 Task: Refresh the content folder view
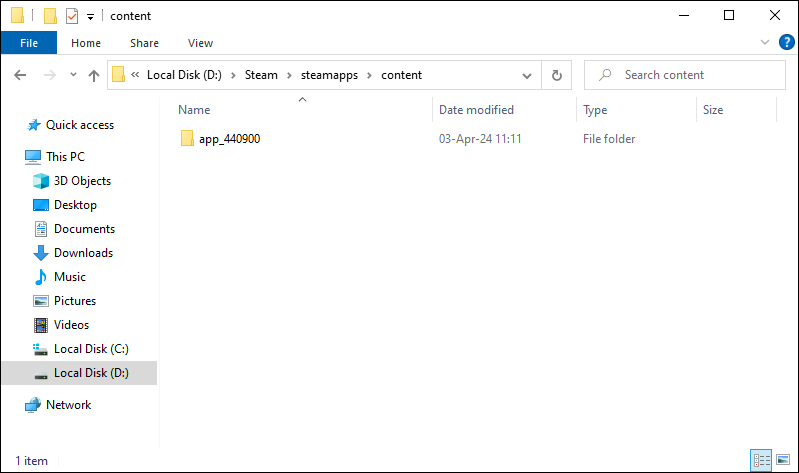pyautogui.click(x=557, y=75)
